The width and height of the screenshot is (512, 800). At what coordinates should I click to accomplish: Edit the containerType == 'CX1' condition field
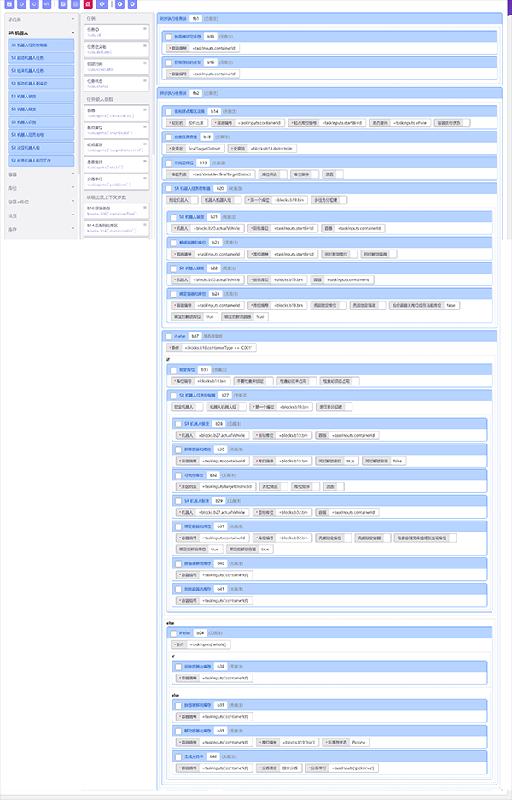[x=219, y=348]
